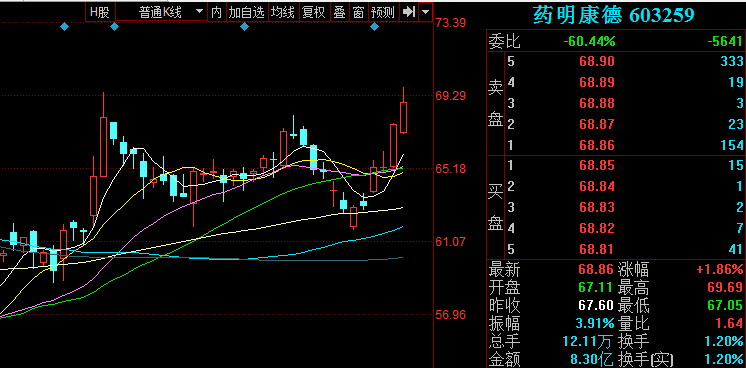This screenshot has height=368, width=746.
Task: Click the 买盘 section label
Action: [495, 207]
